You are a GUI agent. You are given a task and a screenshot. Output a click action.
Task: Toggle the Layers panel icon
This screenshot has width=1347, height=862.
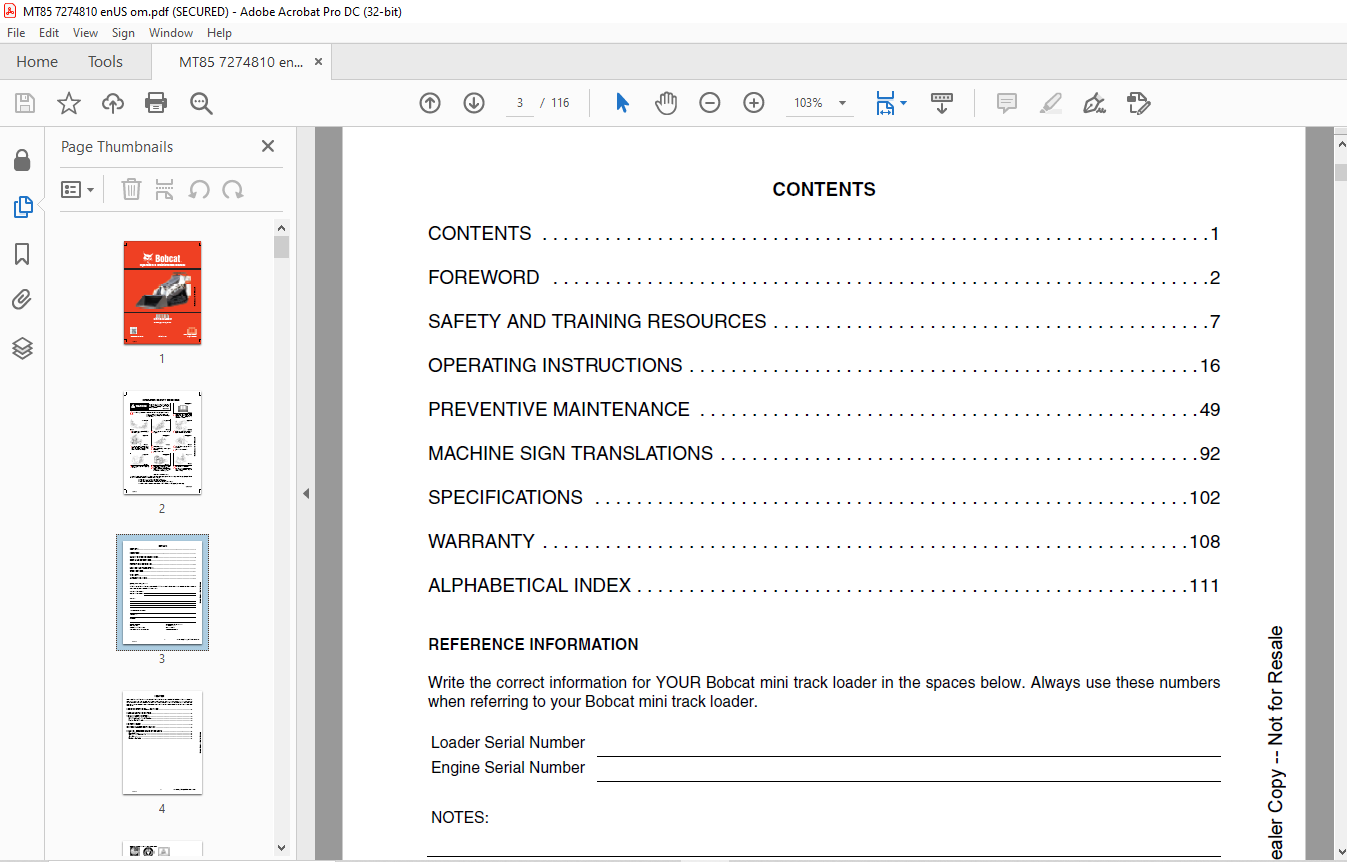pyautogui.click(x=22, y=348)
